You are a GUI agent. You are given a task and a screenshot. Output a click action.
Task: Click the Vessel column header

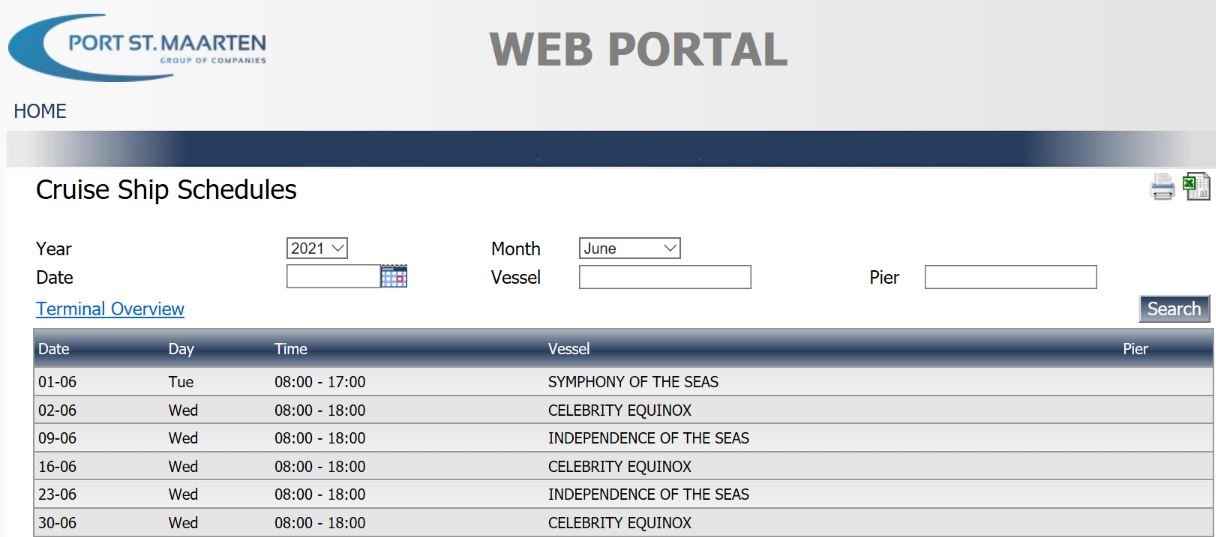point(569,349)
